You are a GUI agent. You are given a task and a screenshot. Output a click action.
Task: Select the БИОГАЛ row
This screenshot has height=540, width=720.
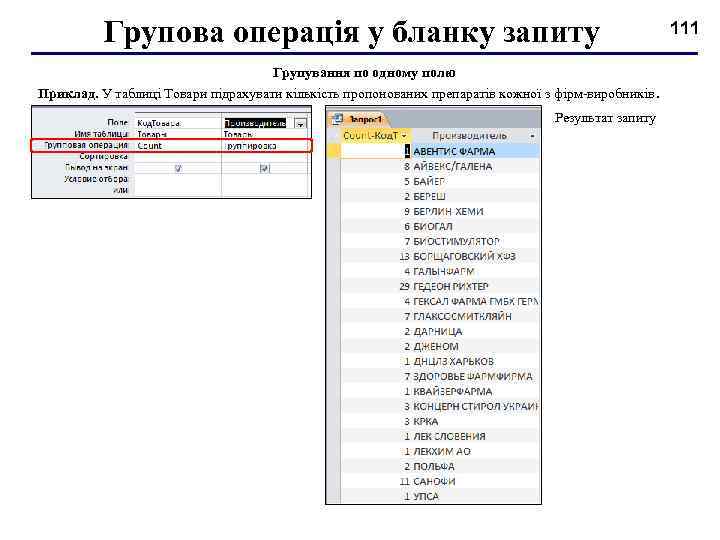[440, 226]
